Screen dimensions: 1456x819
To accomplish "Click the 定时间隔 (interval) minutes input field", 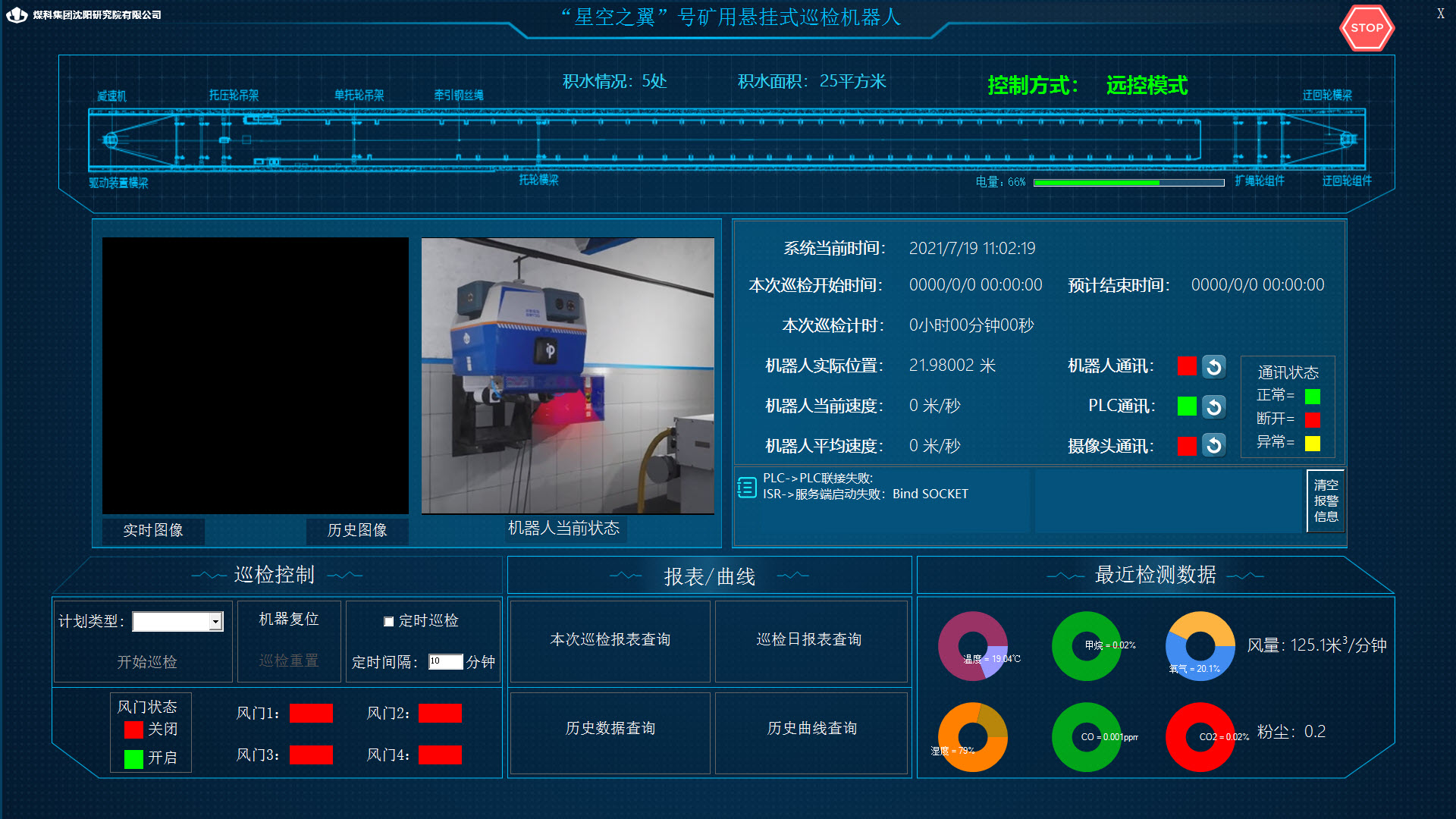I will 445,662.
